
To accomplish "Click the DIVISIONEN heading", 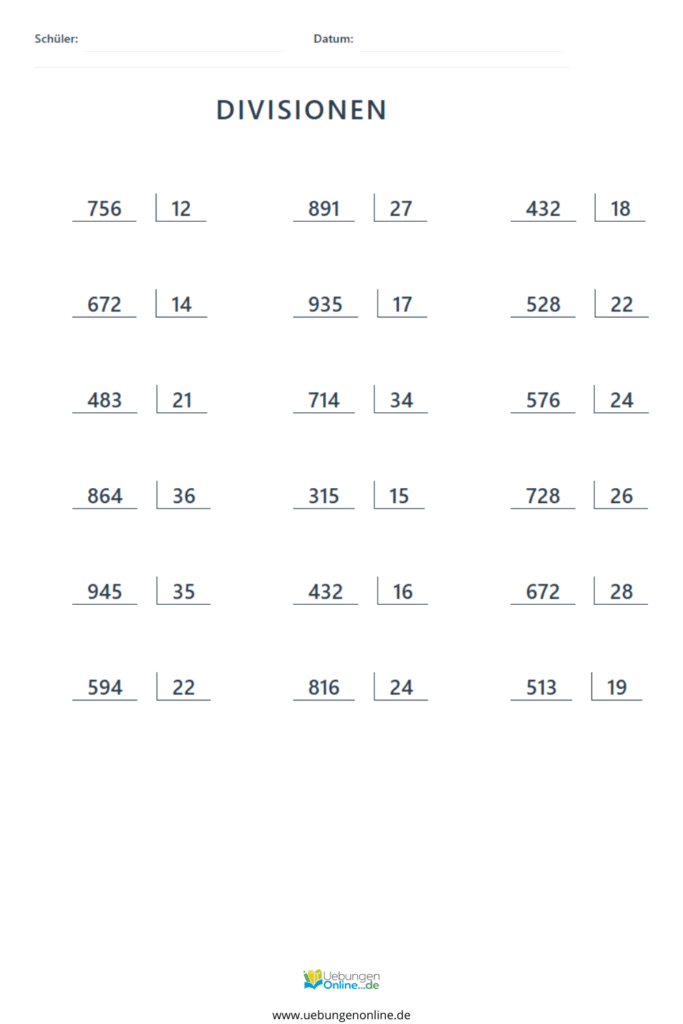I will tap(302, 110).
